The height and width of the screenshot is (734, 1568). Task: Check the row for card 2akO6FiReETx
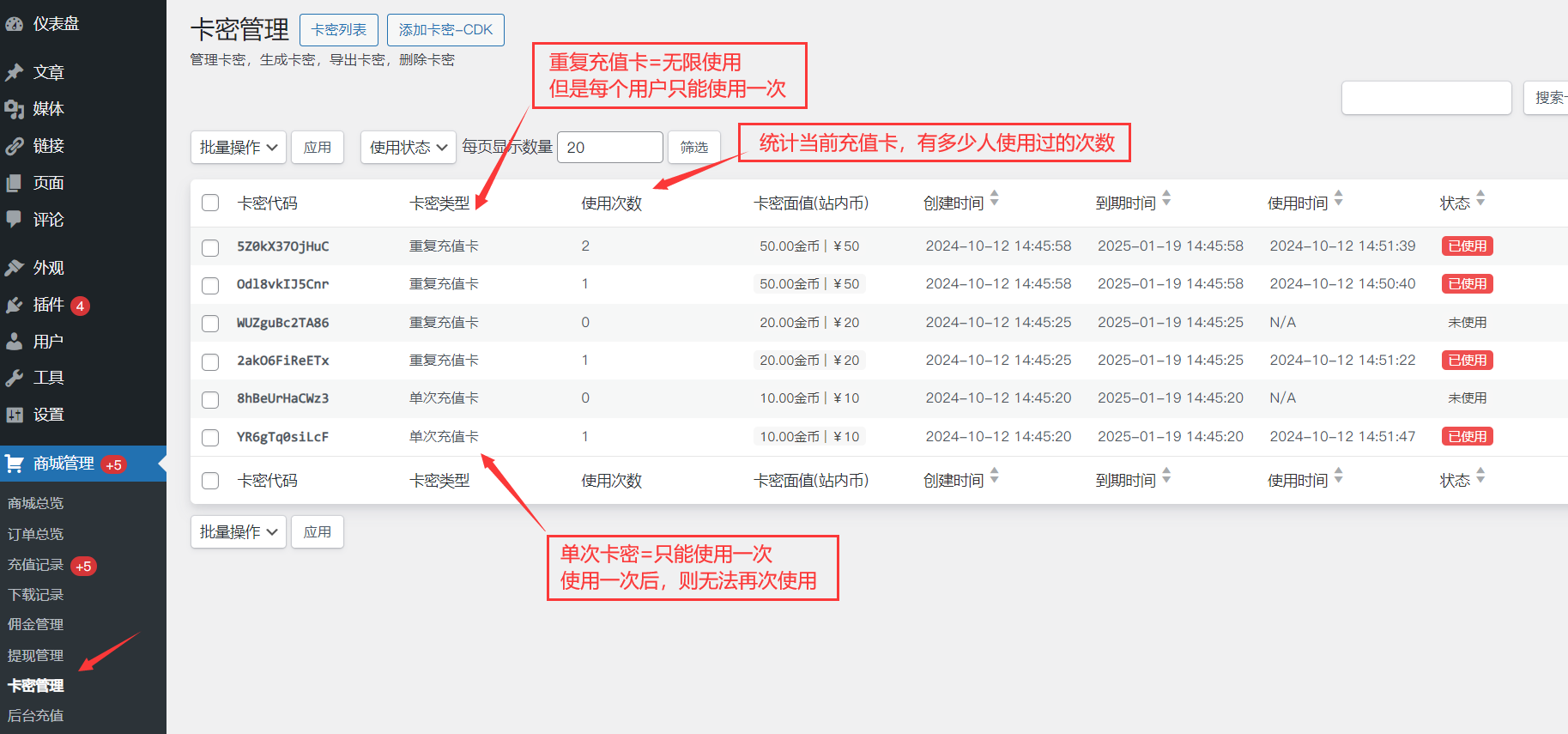[x=210, y=362]
